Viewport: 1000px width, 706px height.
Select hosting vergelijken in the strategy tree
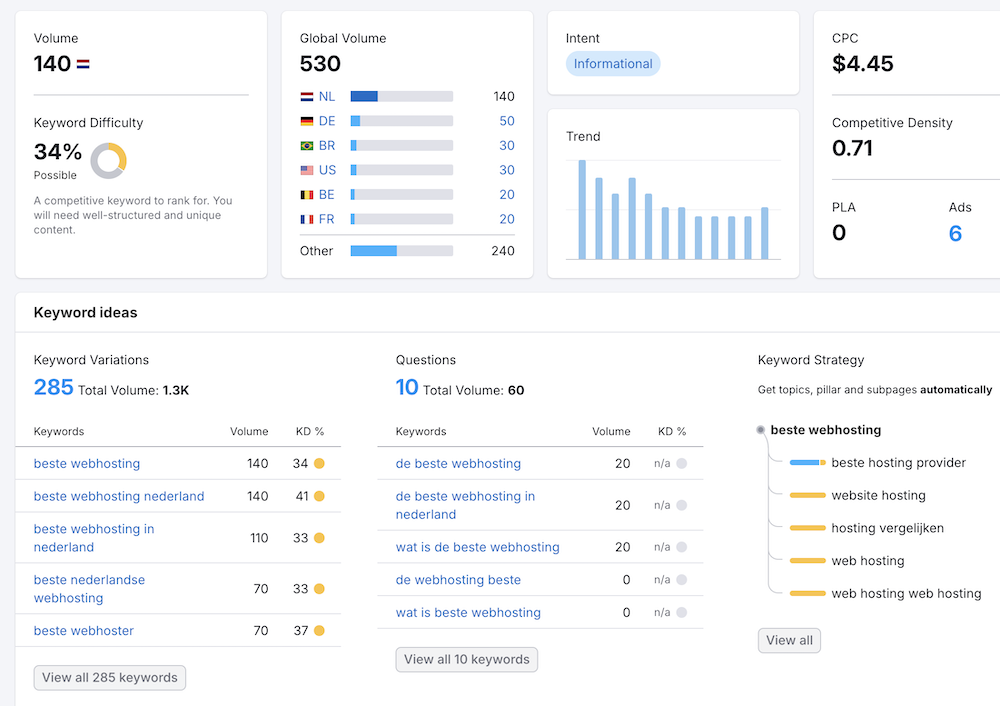[x=887, y=528]
